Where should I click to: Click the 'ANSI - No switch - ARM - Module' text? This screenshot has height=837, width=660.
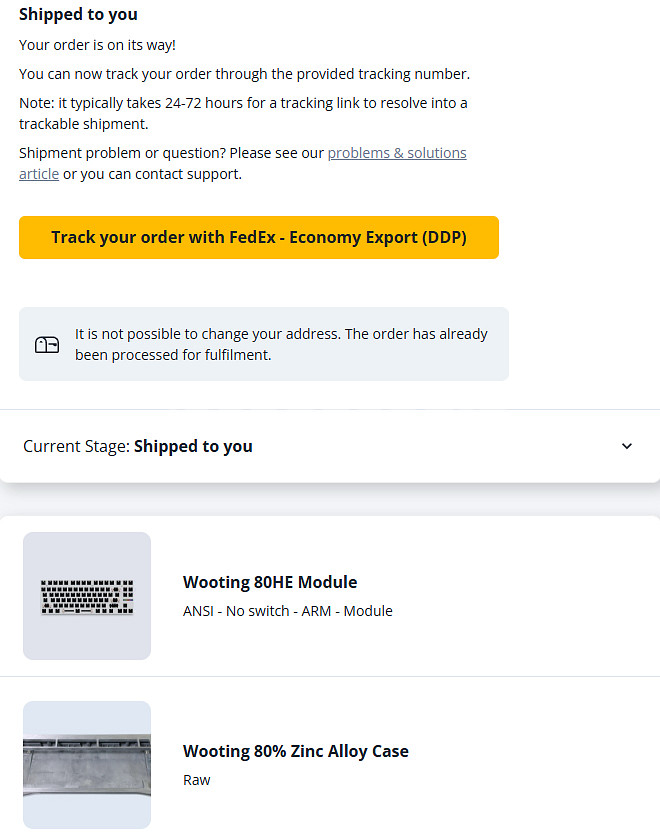(x=287, y=611)
